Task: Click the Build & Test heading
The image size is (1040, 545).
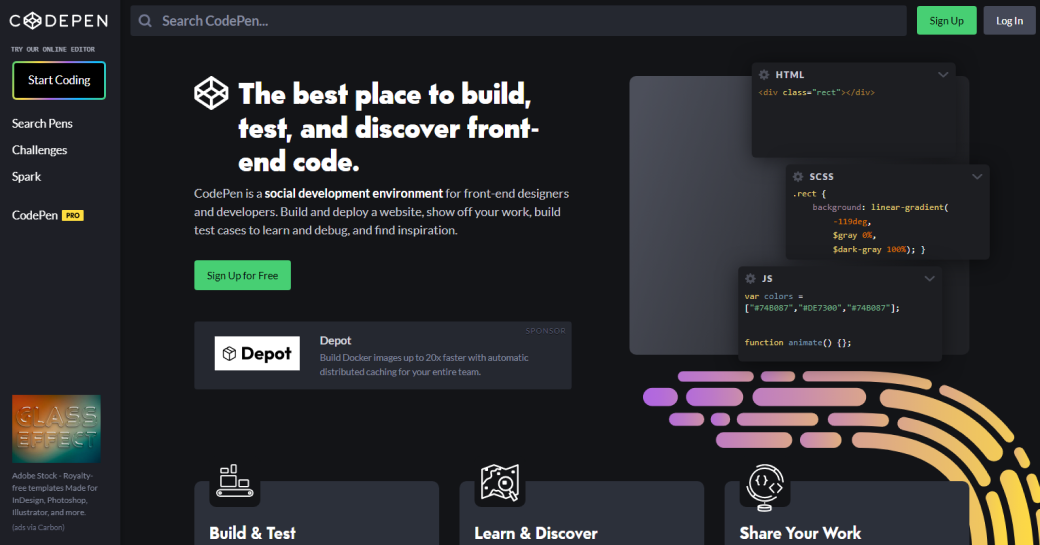Action: click(x=253, y=533)
